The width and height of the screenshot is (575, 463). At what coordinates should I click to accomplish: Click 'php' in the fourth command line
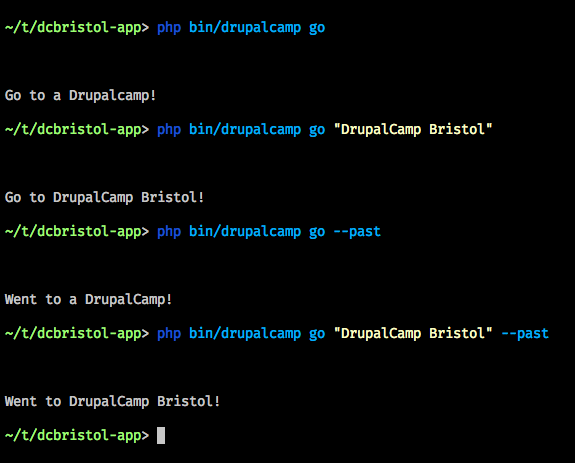[169, 334]
